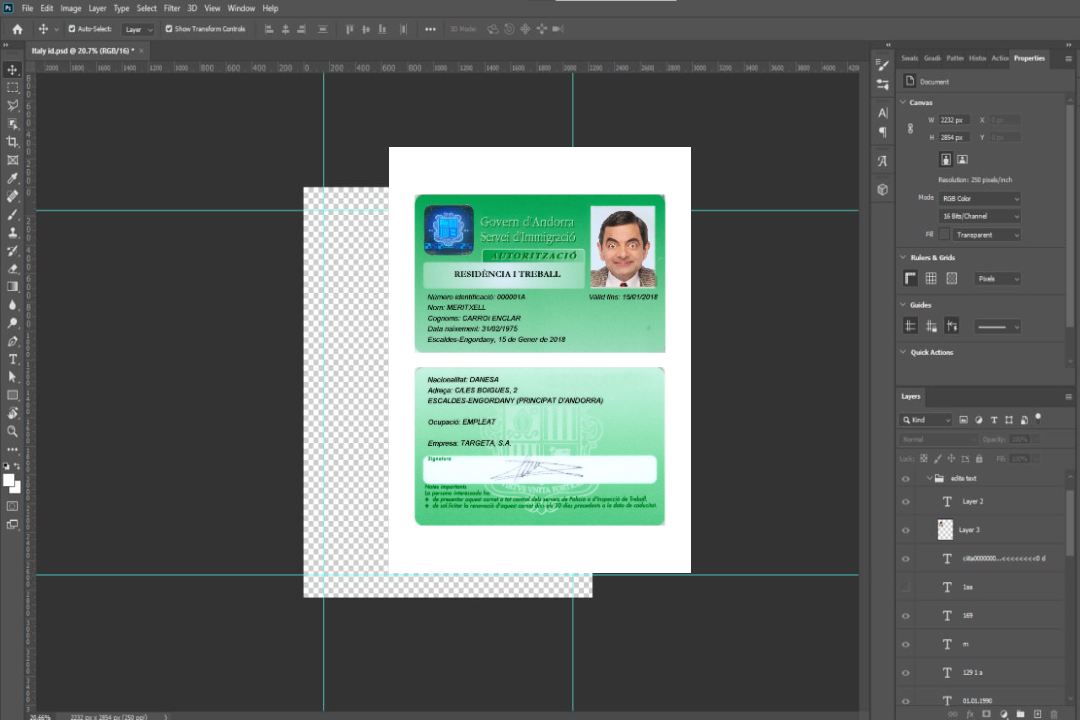Create a new layer with the plus icon
This screenshot has height=720, width=1080.
pyautogui.click(x=1037, y=713)
